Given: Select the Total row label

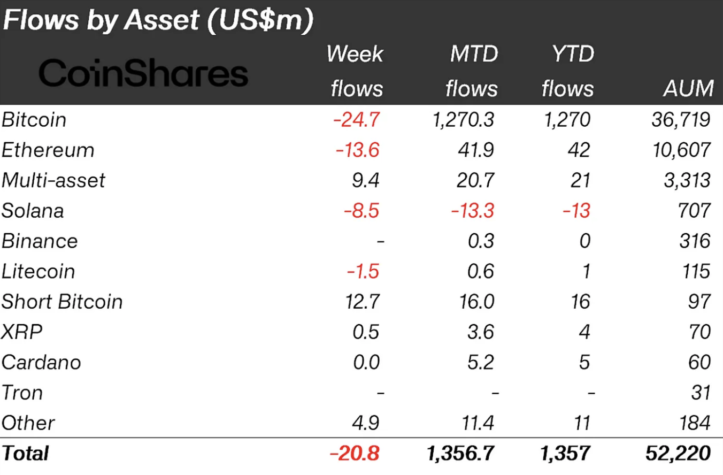Looking at the screenshot, I should coord(26,453).
